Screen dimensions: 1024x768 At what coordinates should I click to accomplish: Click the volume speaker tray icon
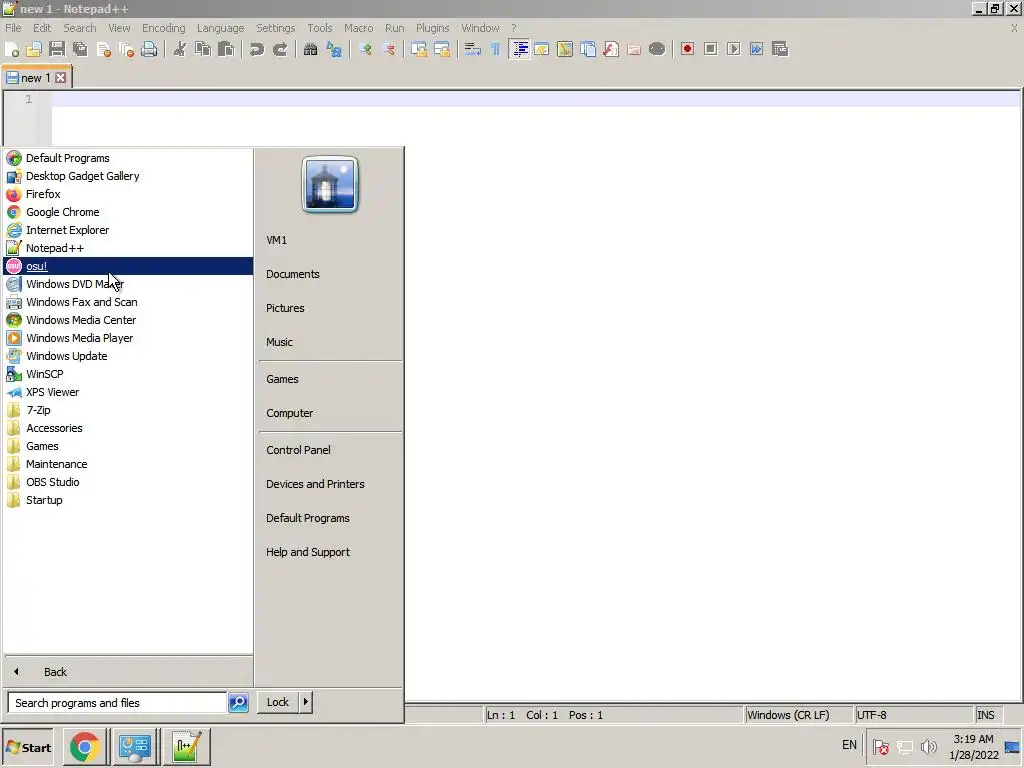[928, 747]
